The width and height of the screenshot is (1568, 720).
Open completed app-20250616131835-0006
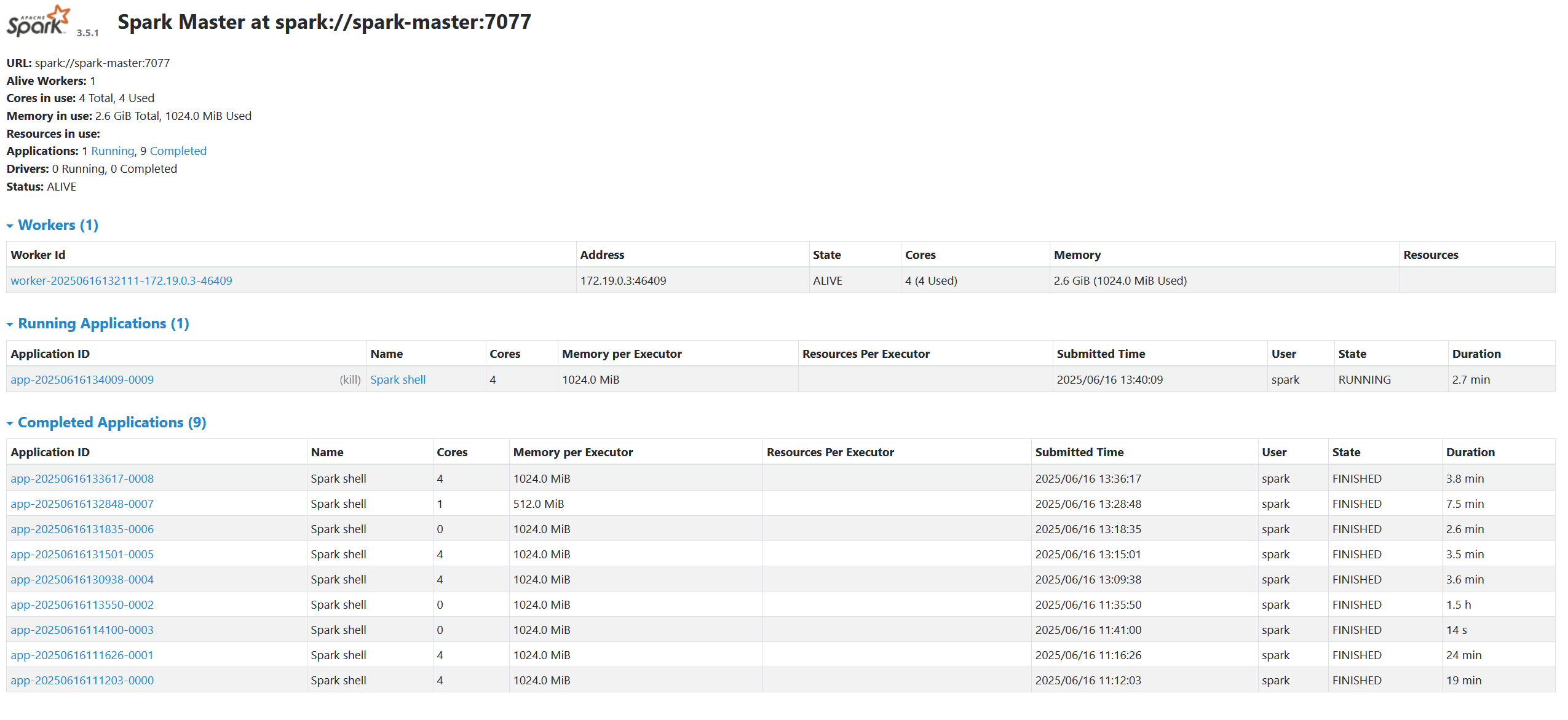(82, 529)
